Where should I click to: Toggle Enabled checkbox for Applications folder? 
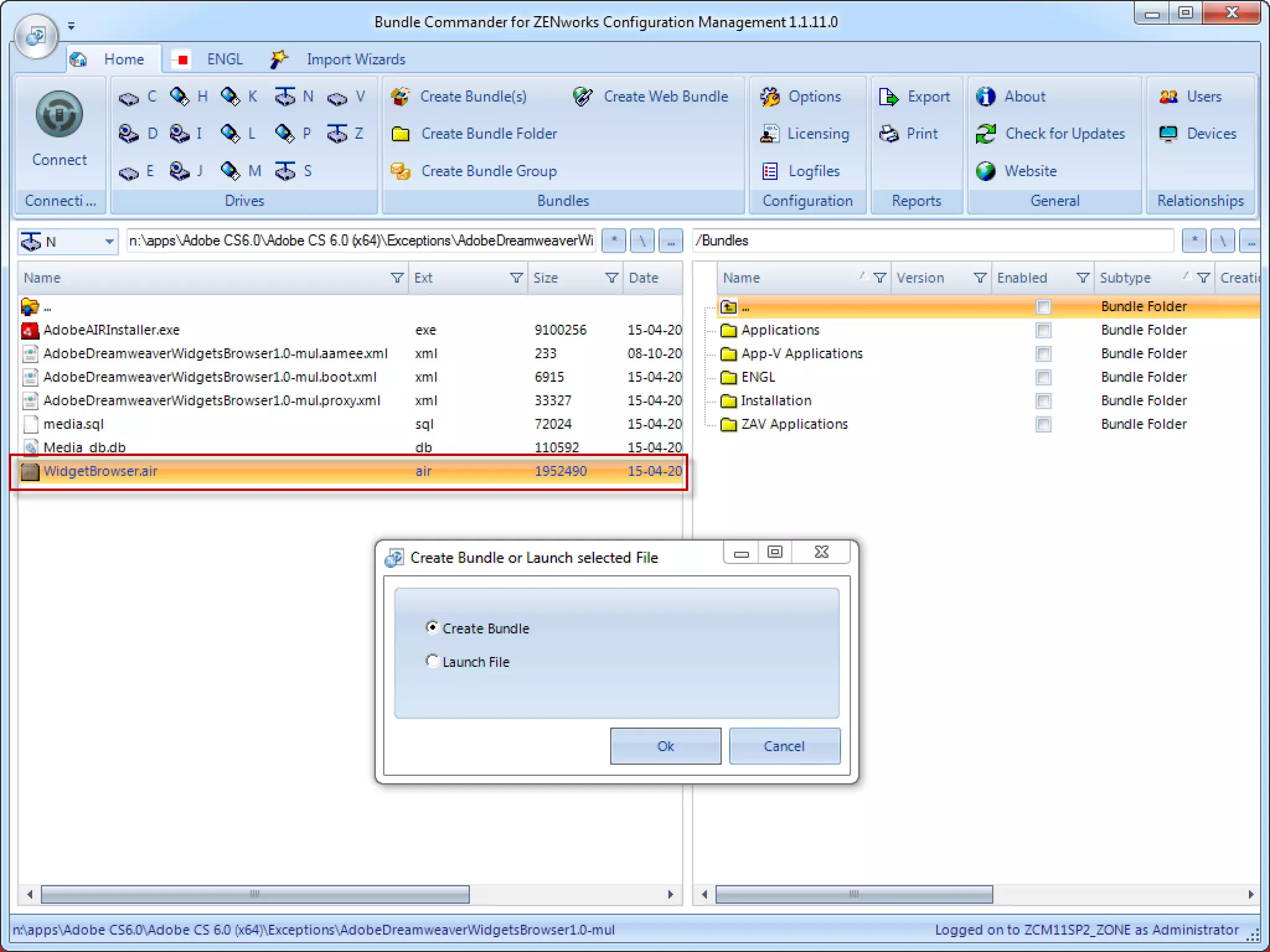[1044, 330]
